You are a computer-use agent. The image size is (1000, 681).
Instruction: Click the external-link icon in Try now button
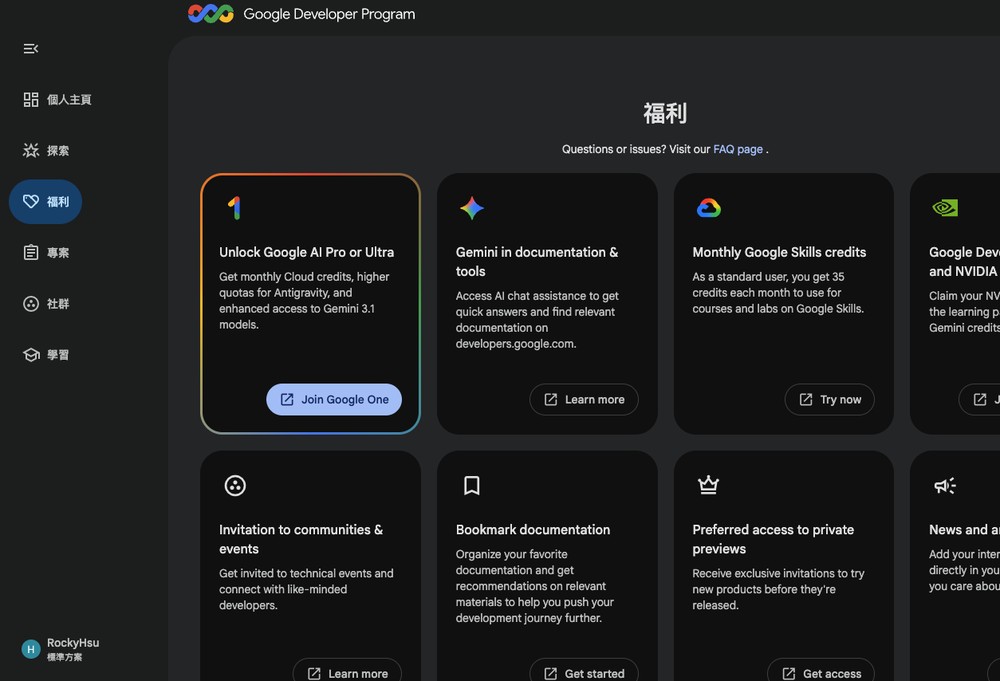point(806,399)
